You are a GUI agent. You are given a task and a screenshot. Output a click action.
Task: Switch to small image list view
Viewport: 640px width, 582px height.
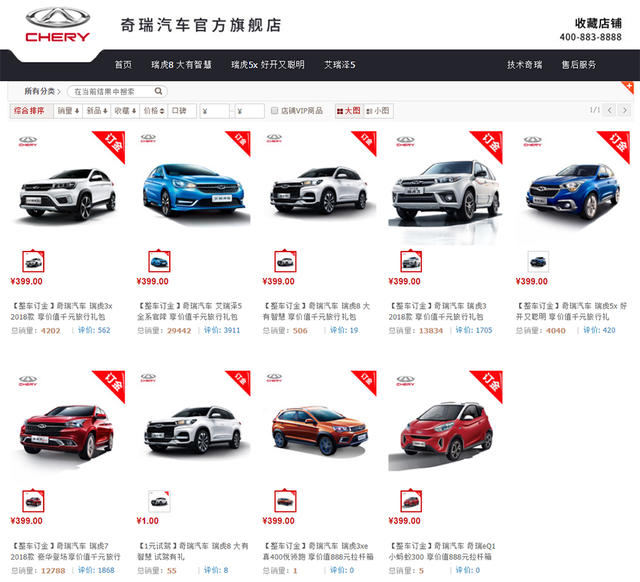click(x=378, y=111)
